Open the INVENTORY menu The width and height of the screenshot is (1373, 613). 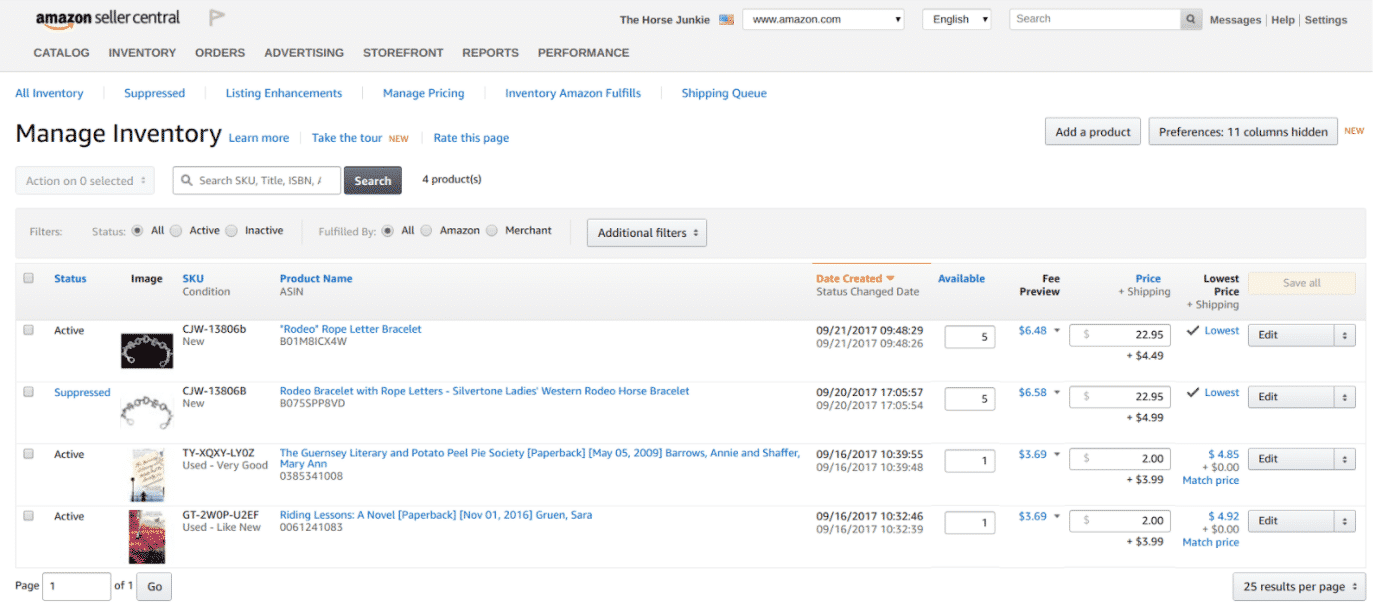click(142, 53)
